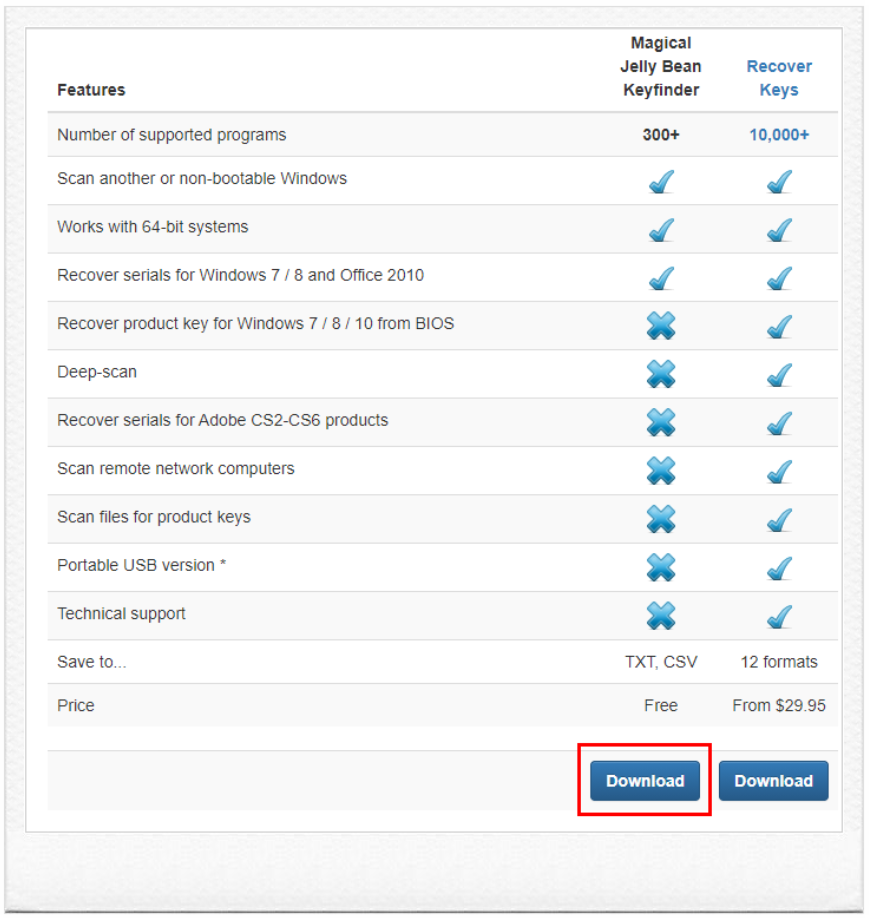Click Recover serials for Windows 7 / 8 text
Image resolution: width=869 pixels, height=918 pixels.
(x=241, y=275)
